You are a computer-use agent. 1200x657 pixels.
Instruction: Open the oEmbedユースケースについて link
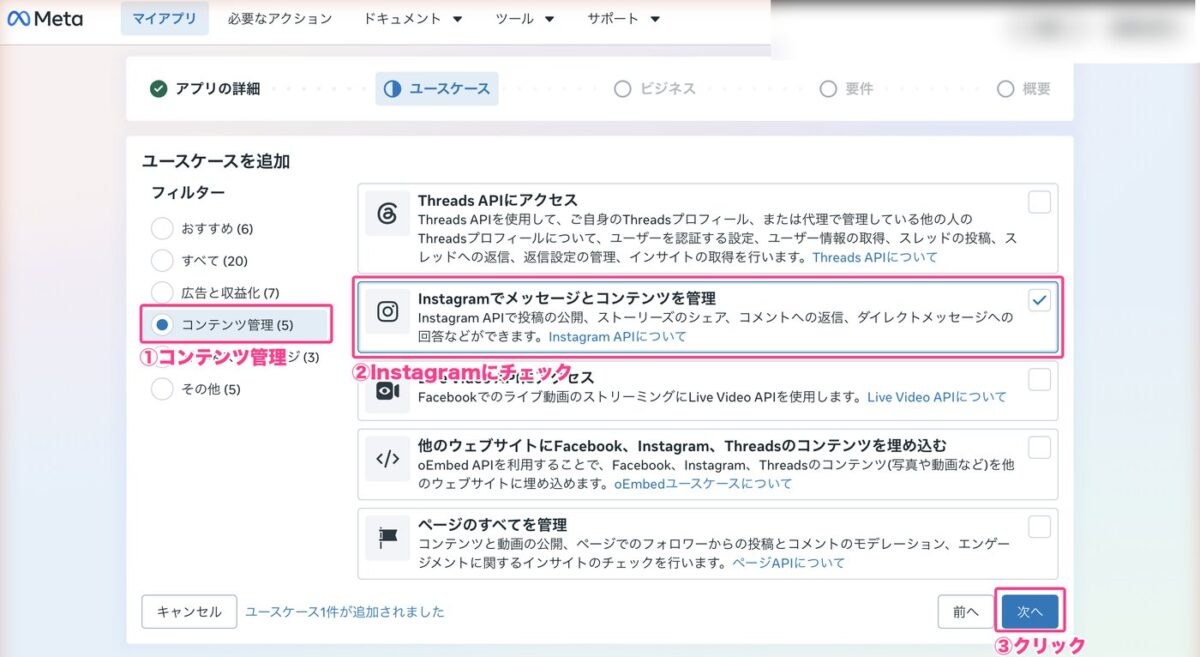[703, 484]
